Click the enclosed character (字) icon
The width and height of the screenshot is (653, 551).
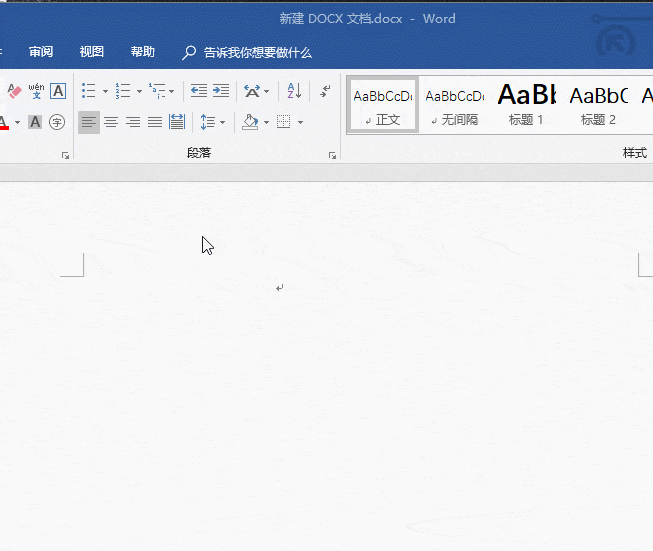pyautogui.click(x=57, y=122)
